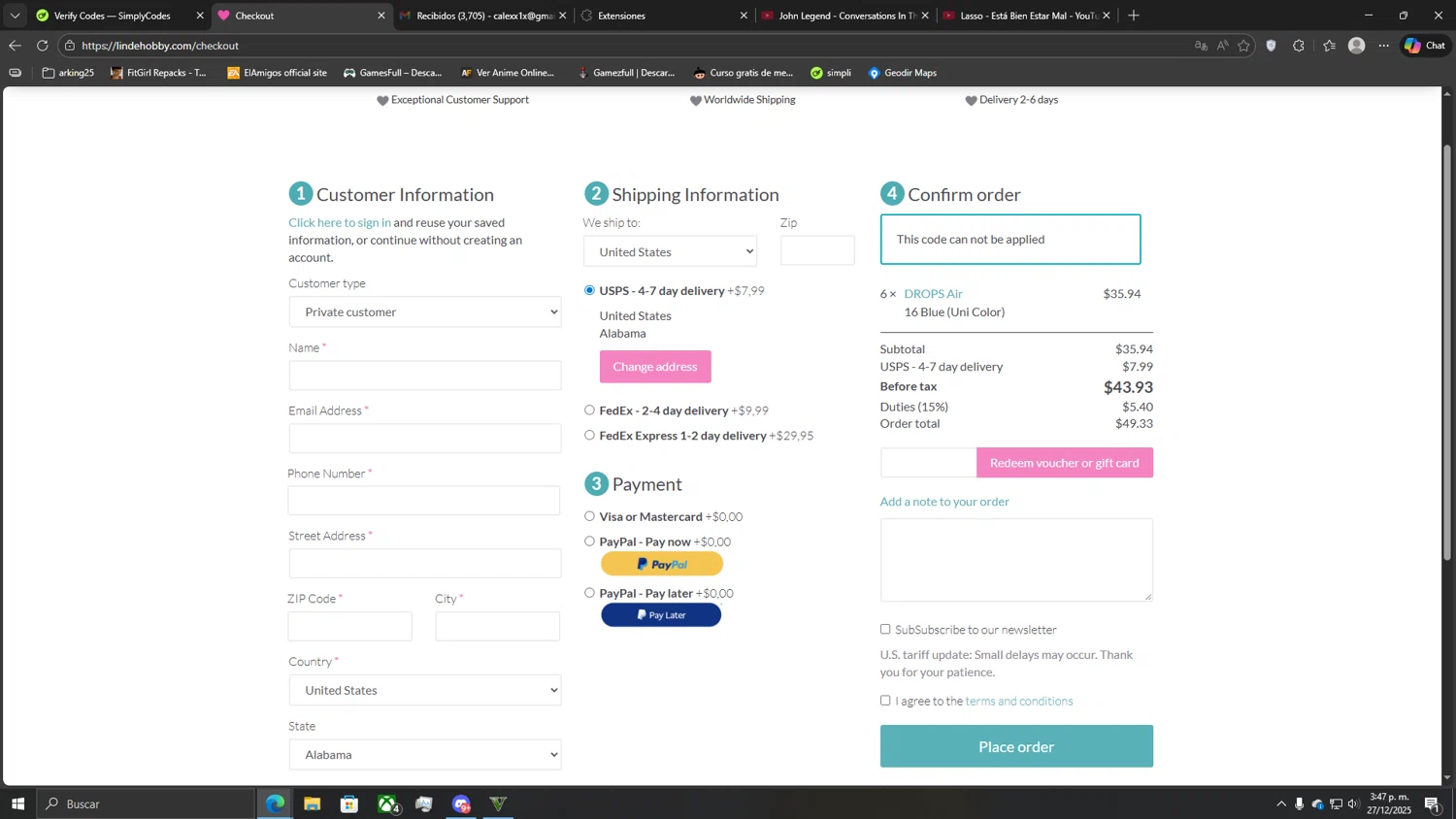Open Copilot Chat button
The image size is (1456, 819).
tap(1425, 46)
